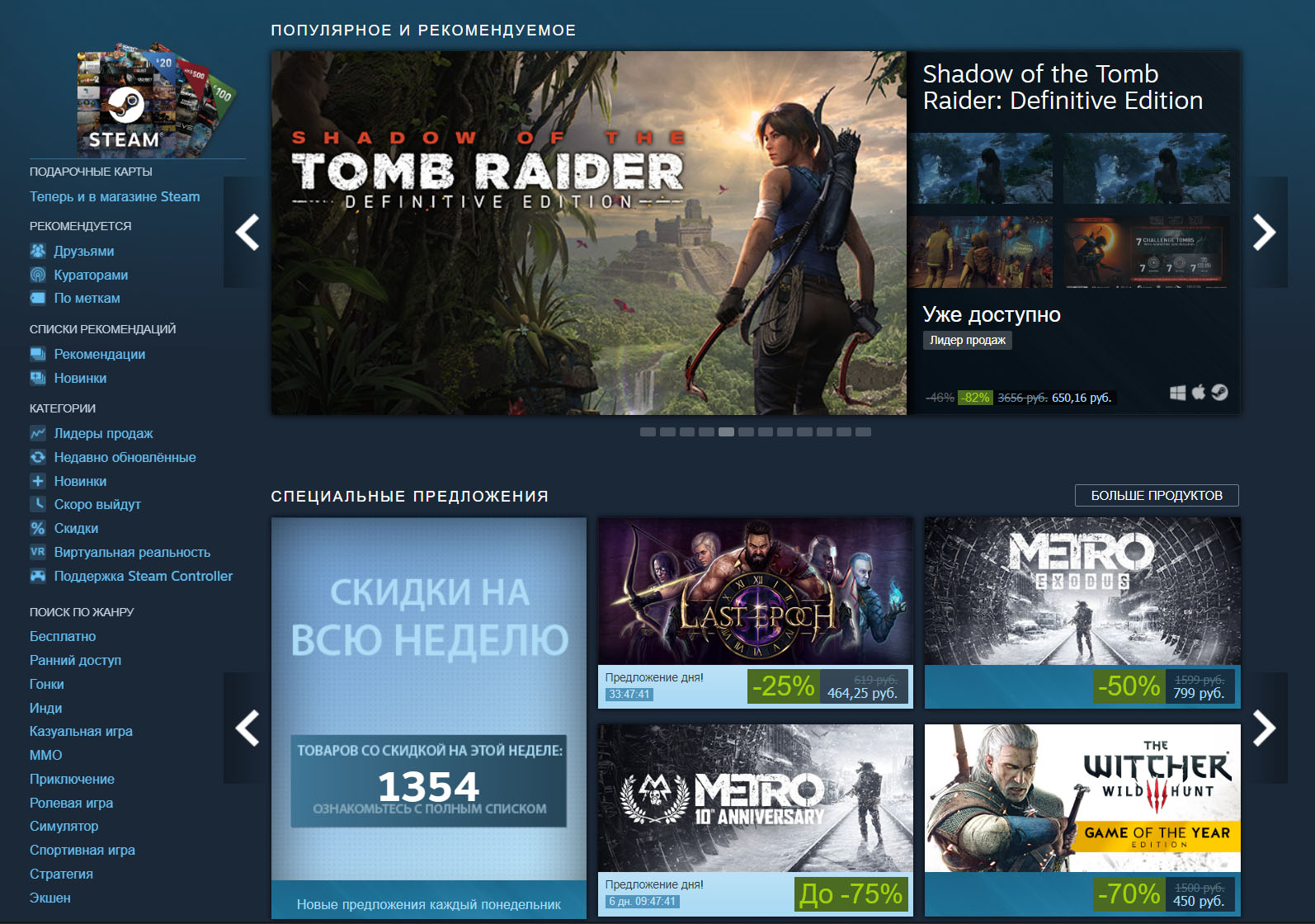Click the Лидеры продаж chart icon
Image resolution: width=1315 pixels, height=924 pixels.
coord(38,433)
